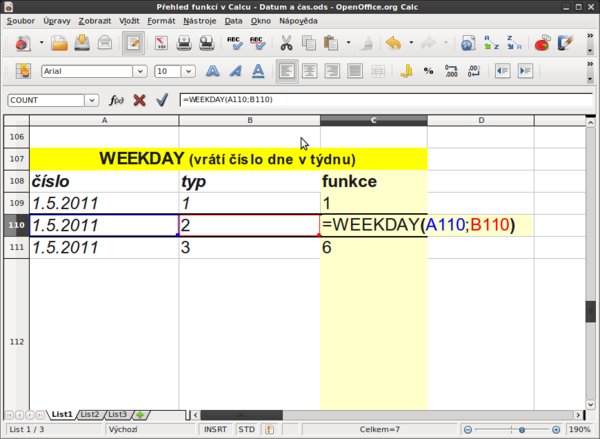The image size is (600, 439).
Task: Expand the Font Name dropdown arrow
Action: (140, 71)
